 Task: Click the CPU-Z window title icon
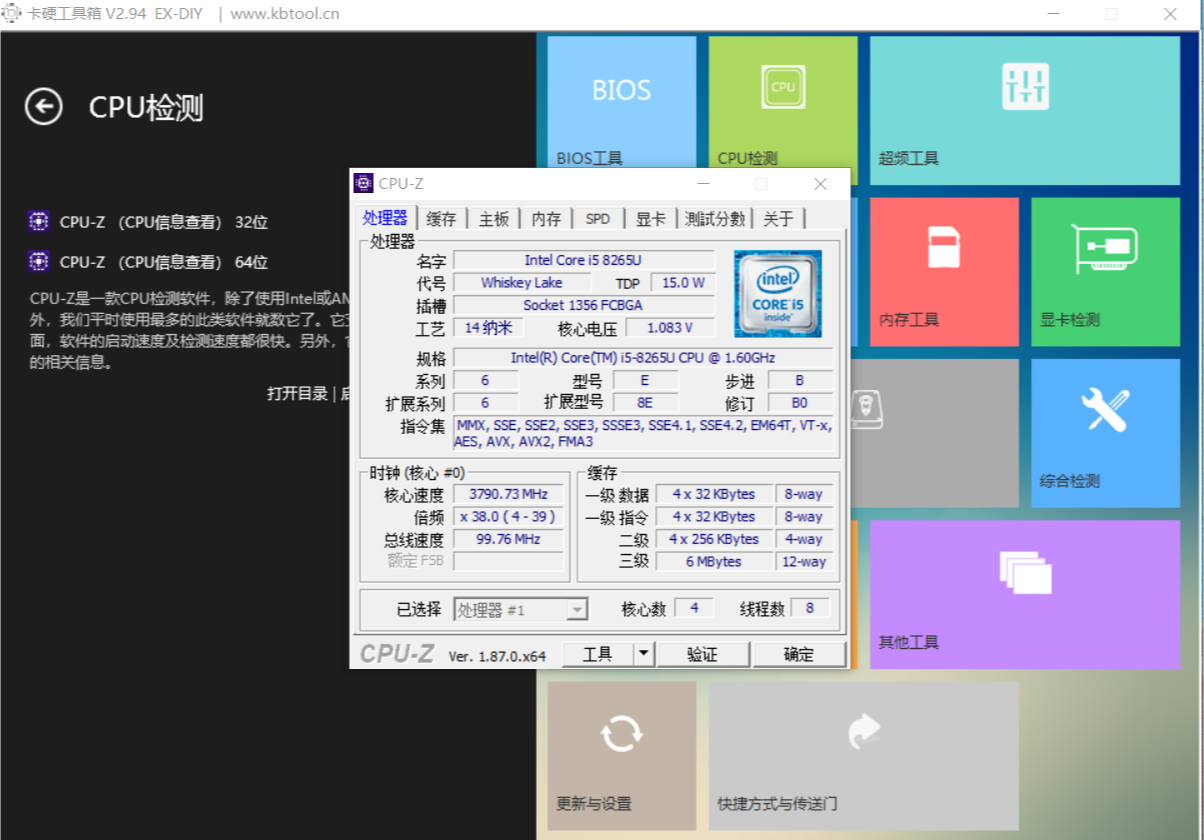[364, 183]
